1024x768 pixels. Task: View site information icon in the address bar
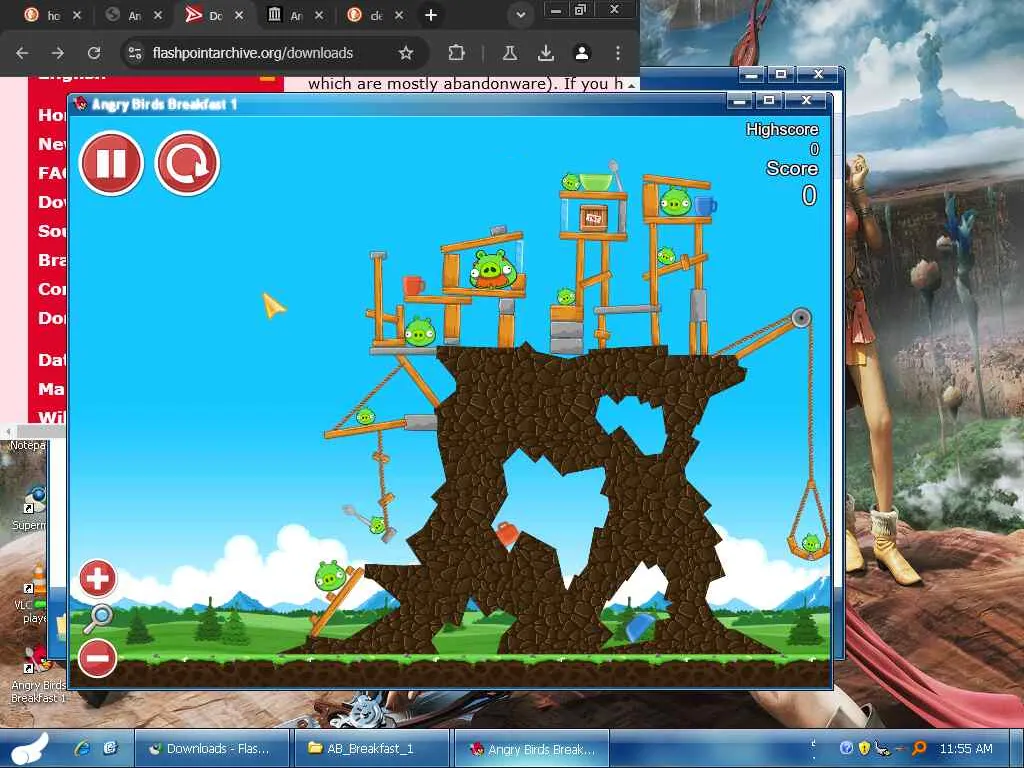(x=135, y=53)
